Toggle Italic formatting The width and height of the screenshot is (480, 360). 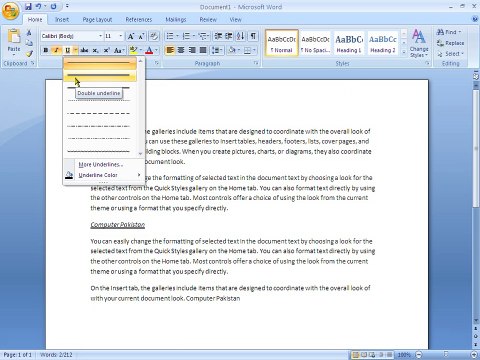[56, 50]
